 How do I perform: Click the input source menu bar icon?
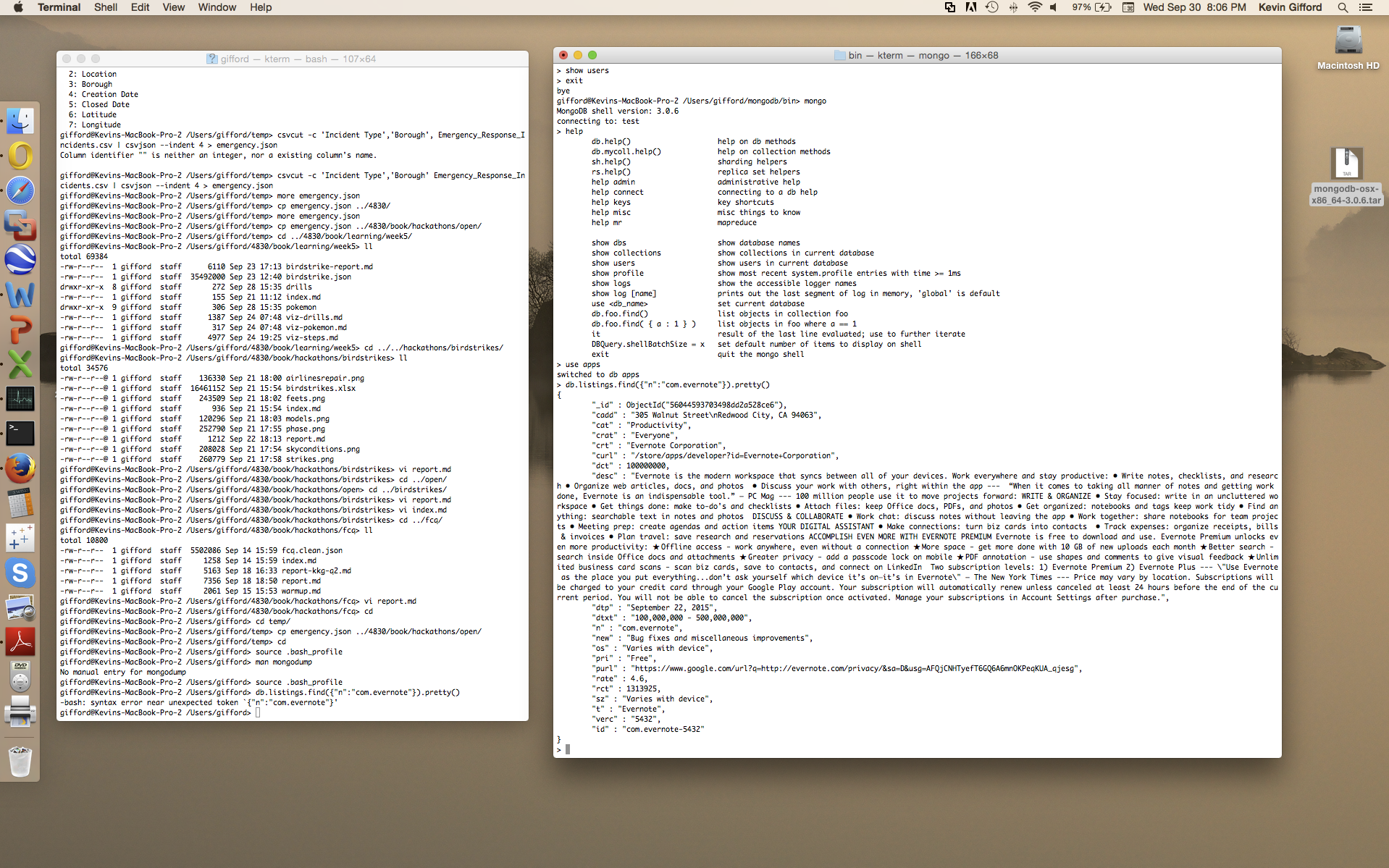click(1128, 7)
